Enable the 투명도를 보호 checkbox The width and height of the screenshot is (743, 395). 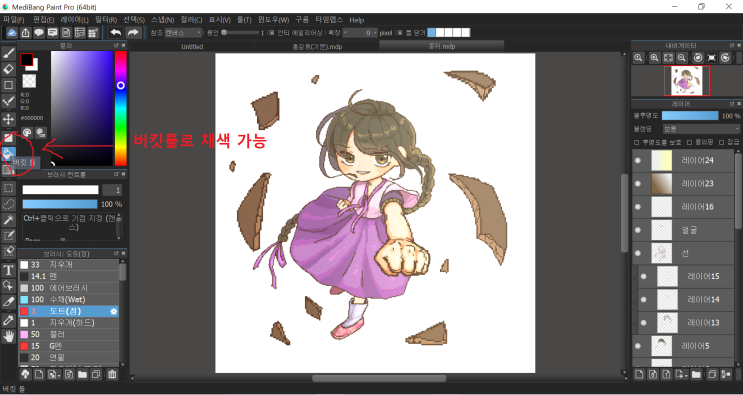636,142
